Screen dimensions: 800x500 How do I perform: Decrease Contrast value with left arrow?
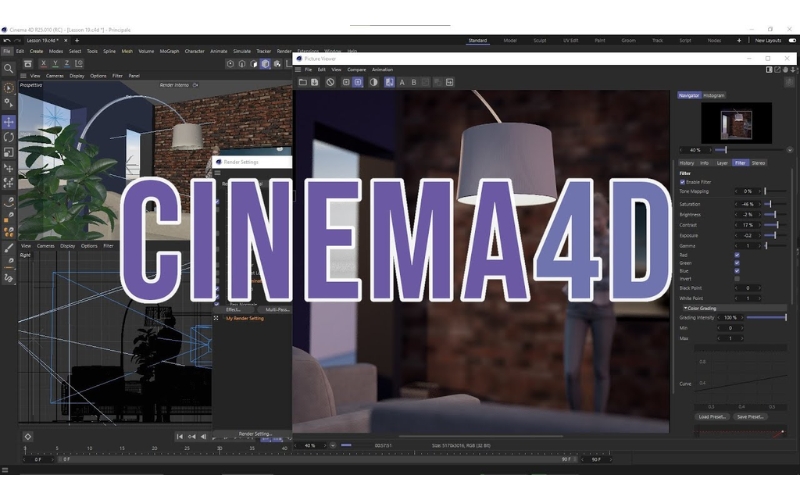736,225
